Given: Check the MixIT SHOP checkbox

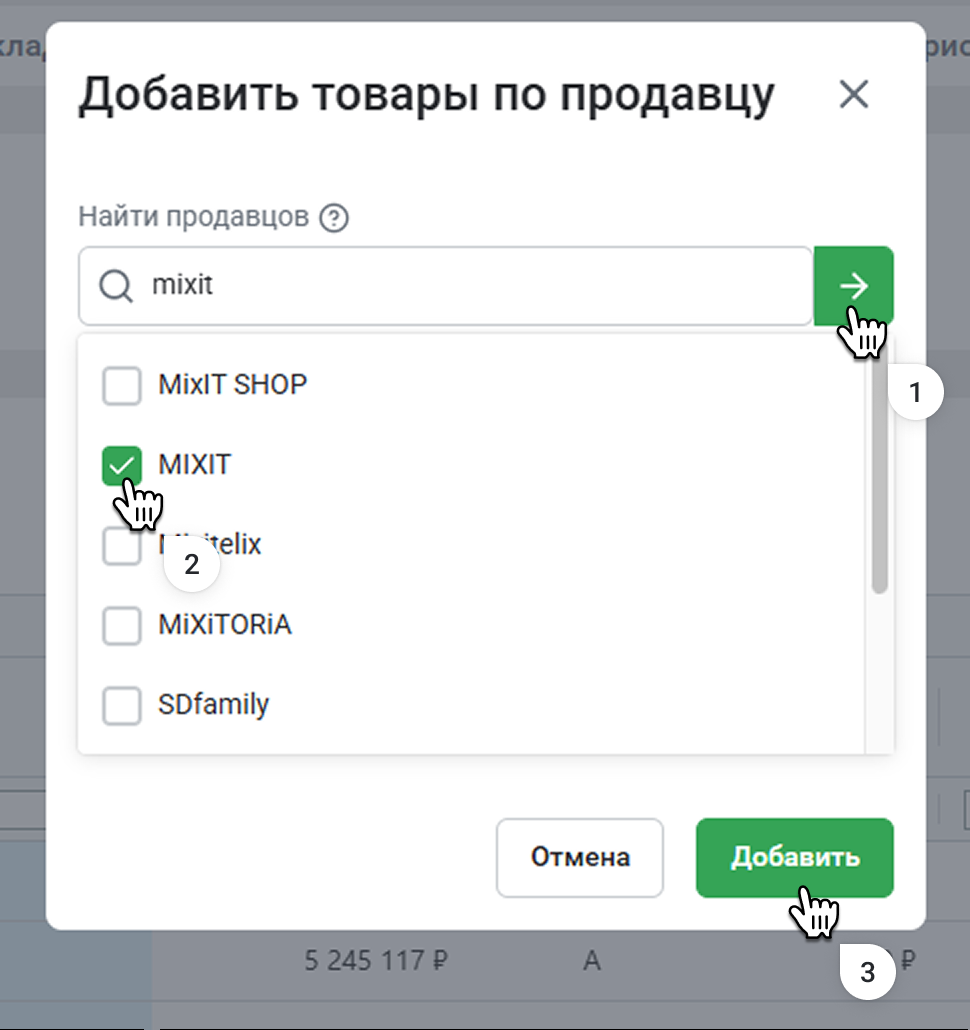Looking at the screenshot, I should [x=122, y=385].
